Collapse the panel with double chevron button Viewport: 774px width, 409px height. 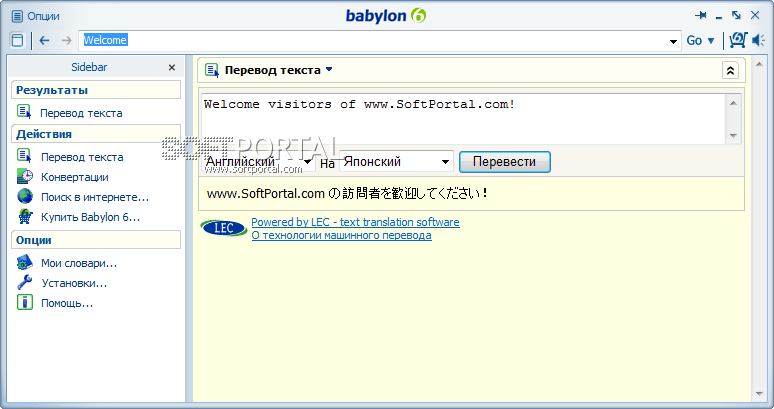click(x=730, y=71)
